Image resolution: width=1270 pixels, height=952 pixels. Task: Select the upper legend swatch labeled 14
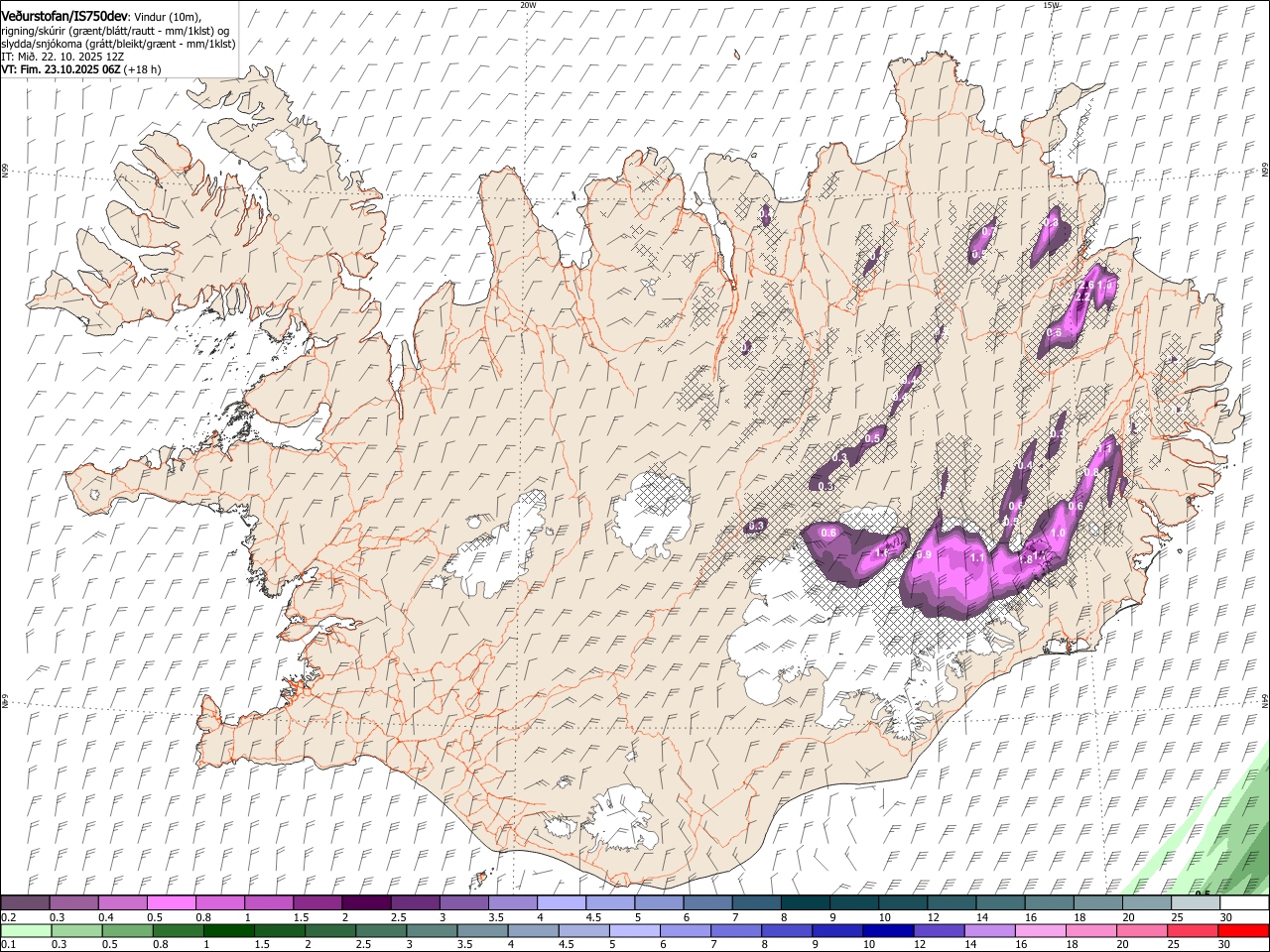point(1001,902)
